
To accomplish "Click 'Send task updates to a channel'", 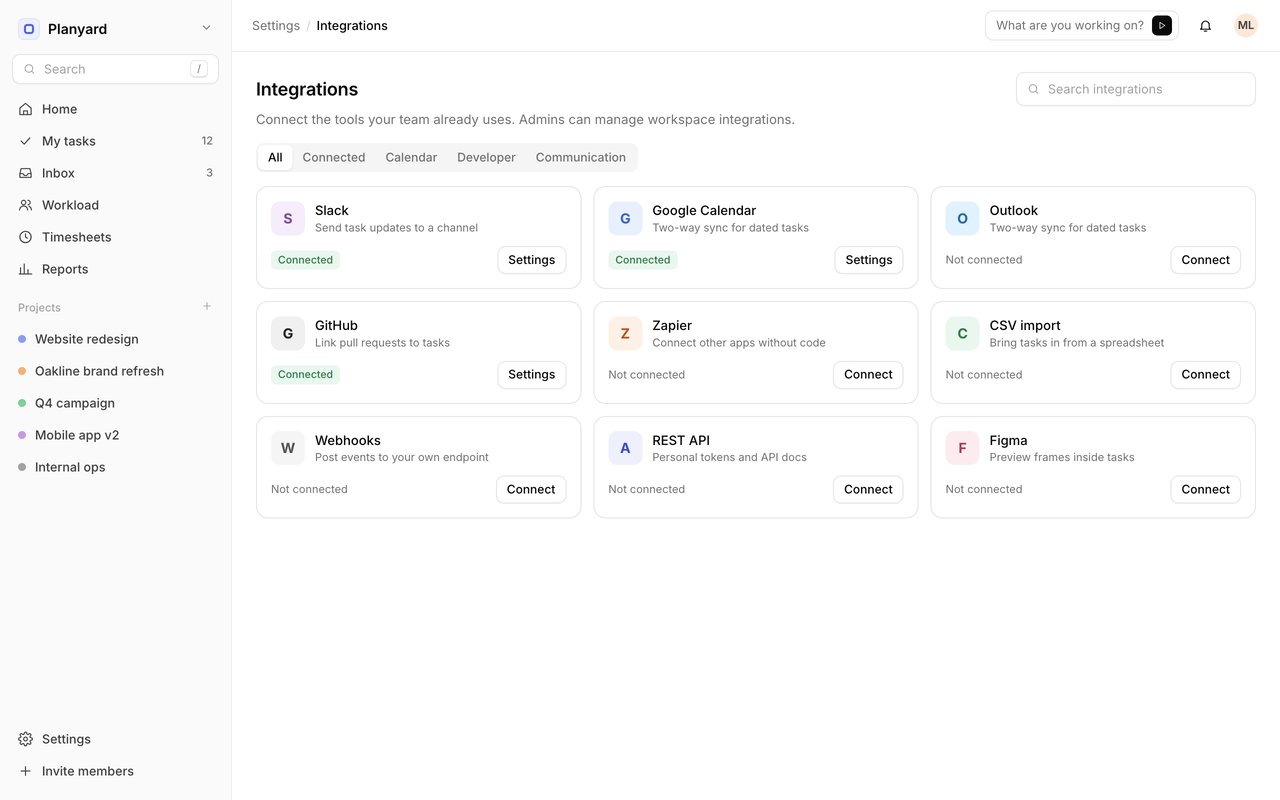I will coord(396,228).
